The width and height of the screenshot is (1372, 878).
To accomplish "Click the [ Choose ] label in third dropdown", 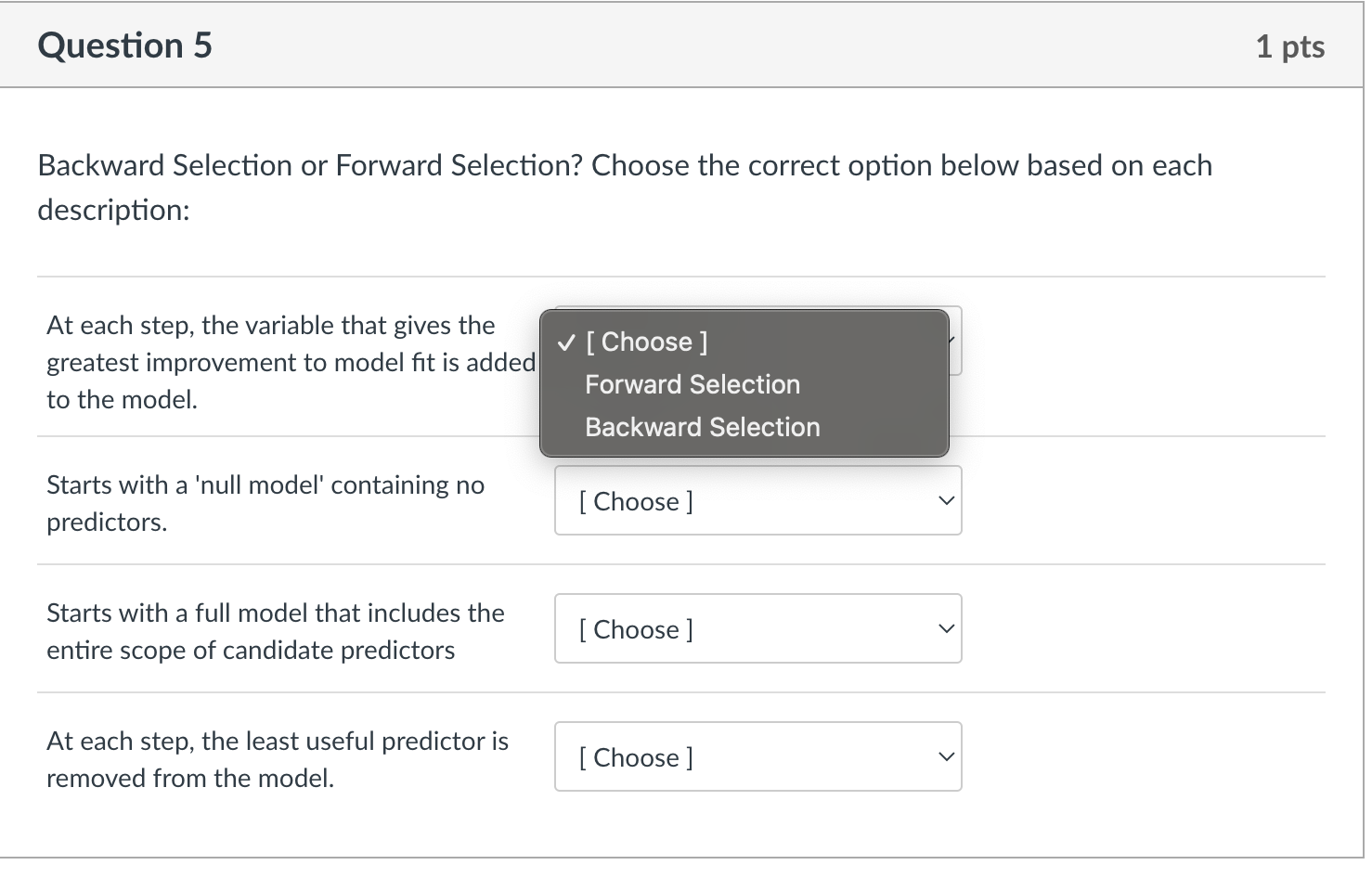I will point(635,628).
